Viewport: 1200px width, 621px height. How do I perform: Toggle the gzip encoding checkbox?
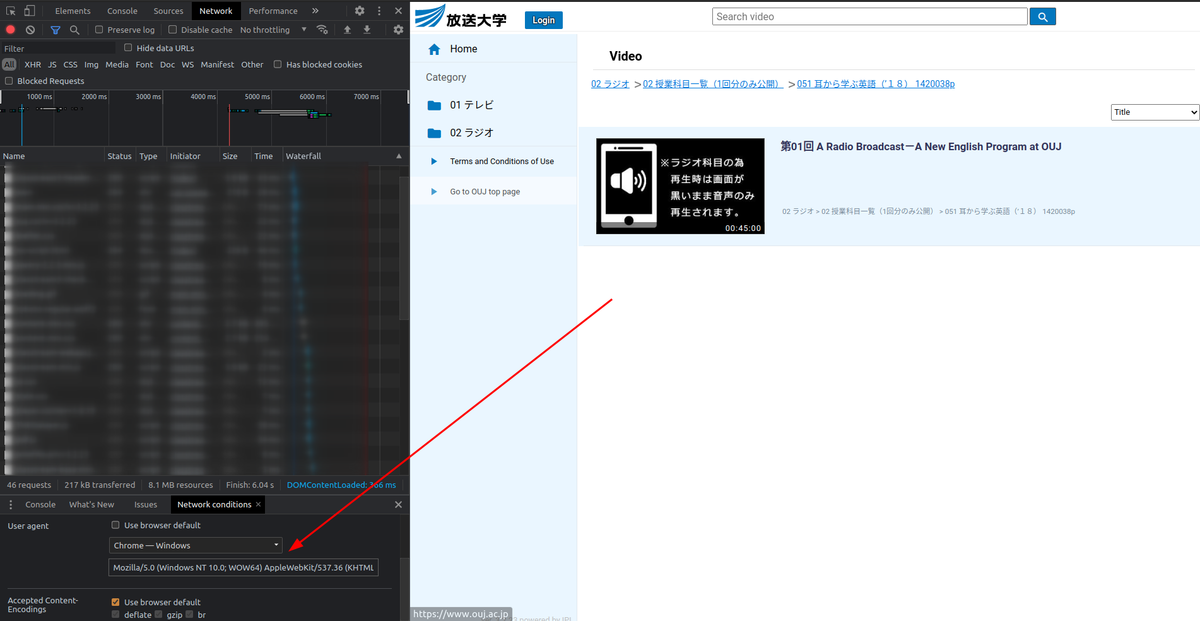coord(159,614)
